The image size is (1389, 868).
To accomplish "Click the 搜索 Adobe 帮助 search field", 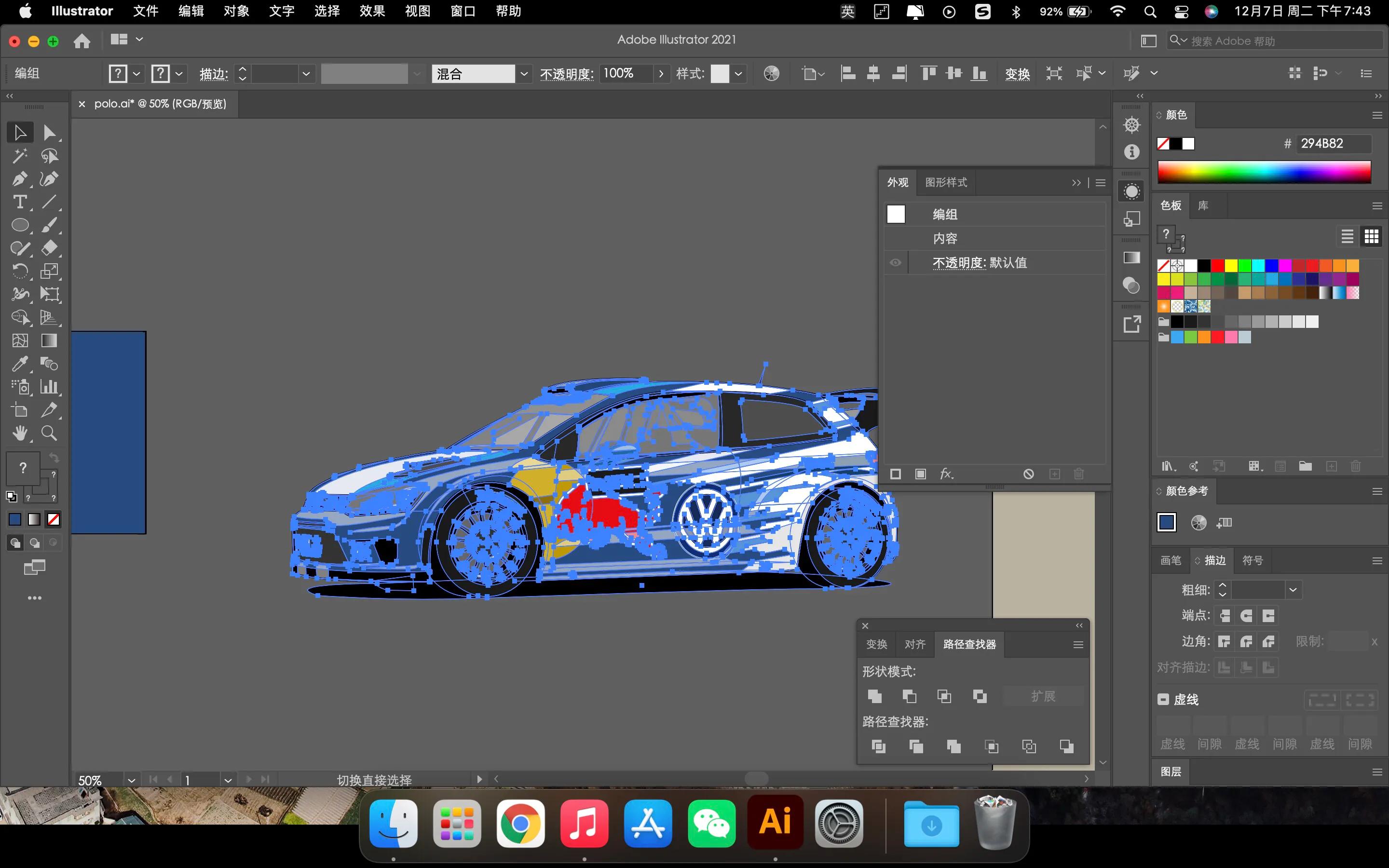I will click(x=1275, y=41).
